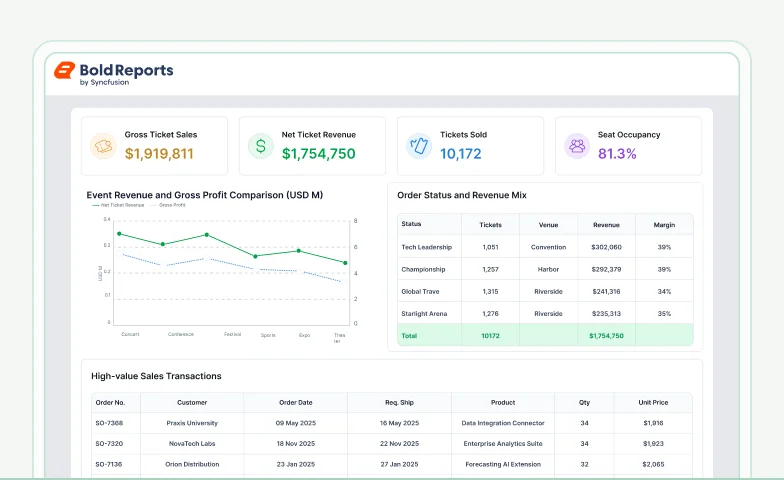Image resolution: width=784 pixels, height=480 pixels.
Task: Click the $302,060 revenue cell
Action: pyautogui.click(x=606, y=247)
